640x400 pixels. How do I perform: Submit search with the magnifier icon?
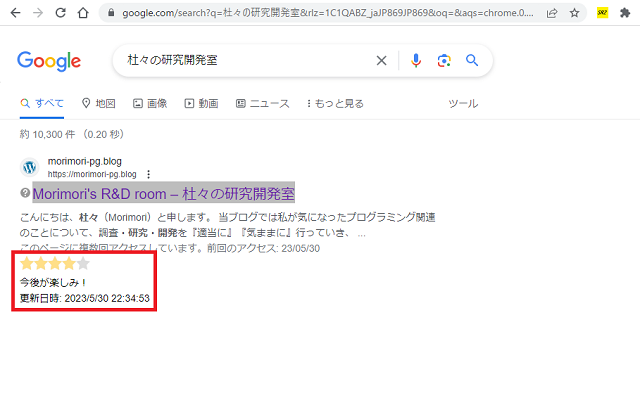point(472,60)
